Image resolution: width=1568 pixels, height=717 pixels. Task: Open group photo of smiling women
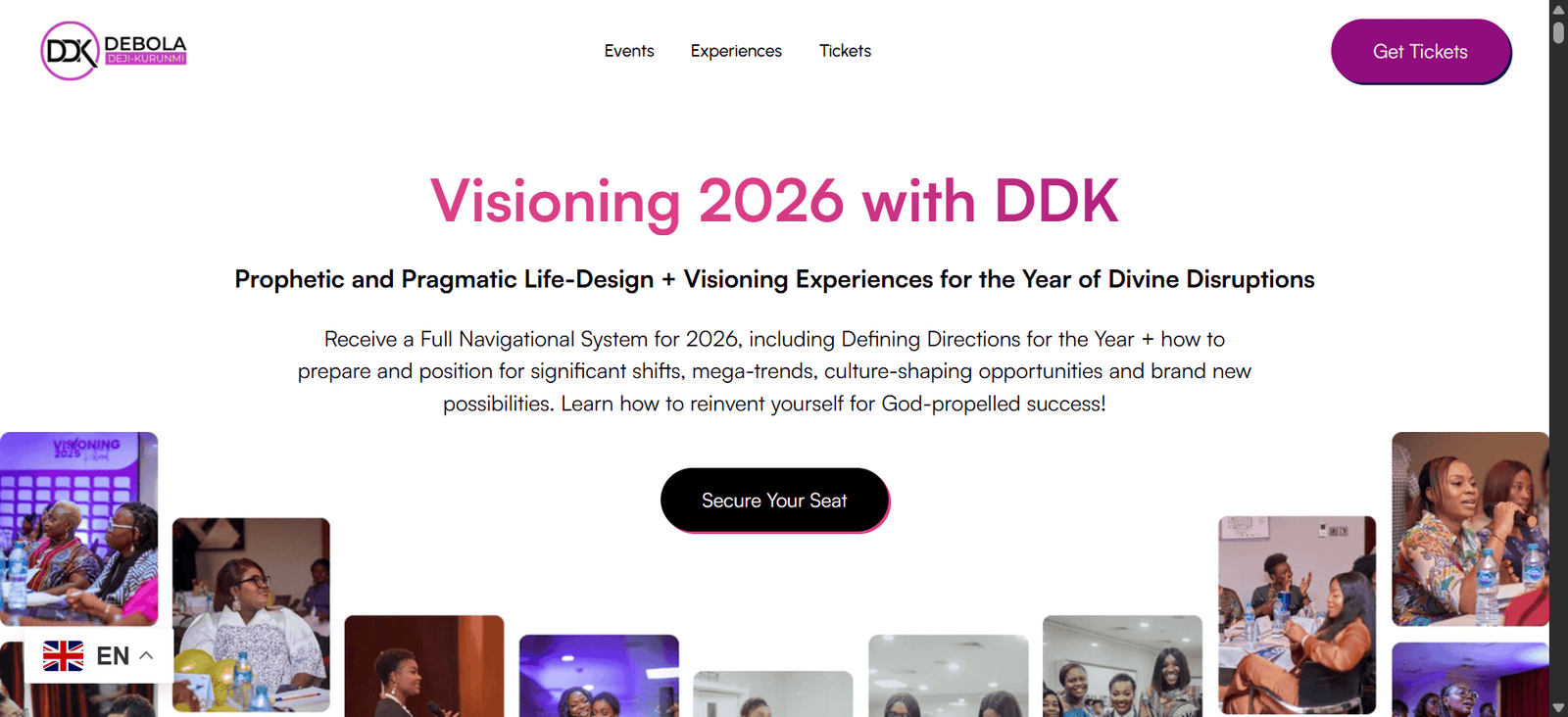click(x=1122, y=666)
